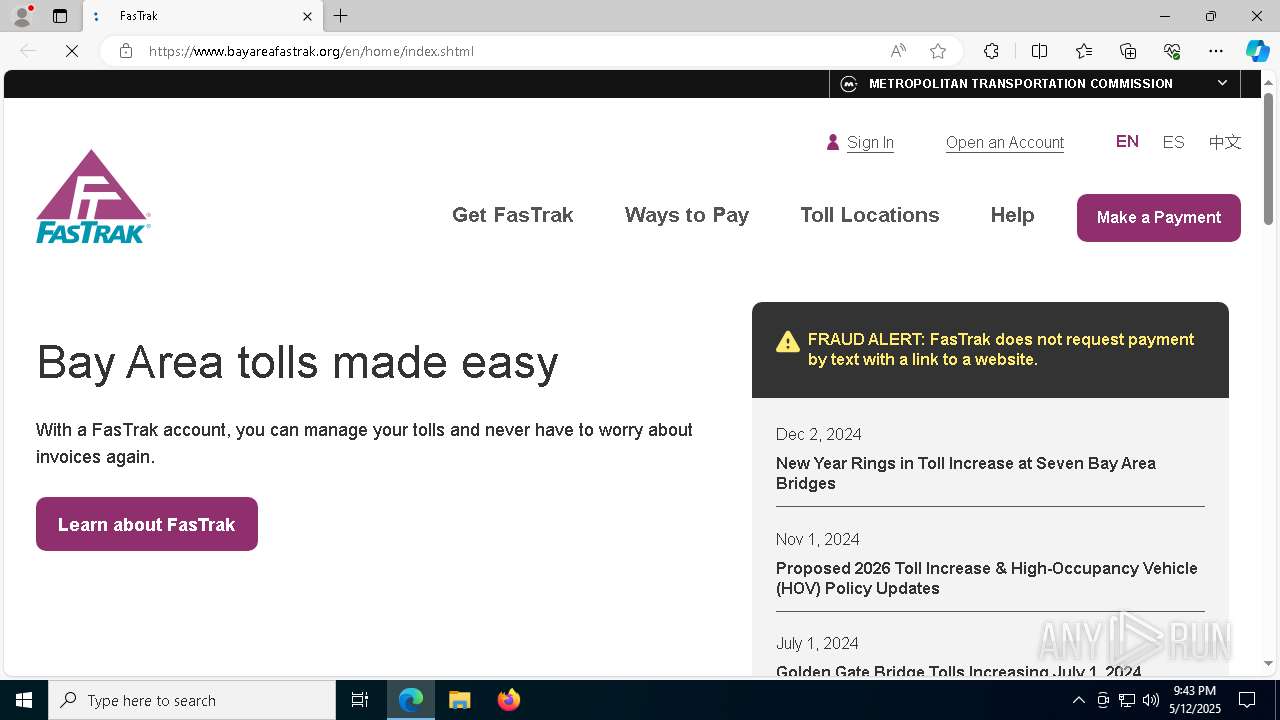Open the Windows Start menu

(24, 700)
